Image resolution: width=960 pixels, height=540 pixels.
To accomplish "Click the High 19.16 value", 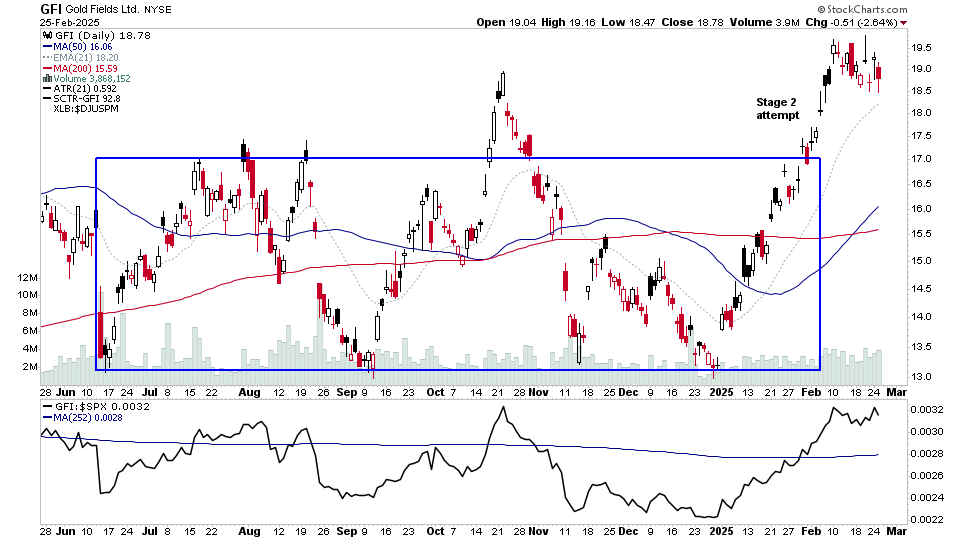I will point(568,23).
